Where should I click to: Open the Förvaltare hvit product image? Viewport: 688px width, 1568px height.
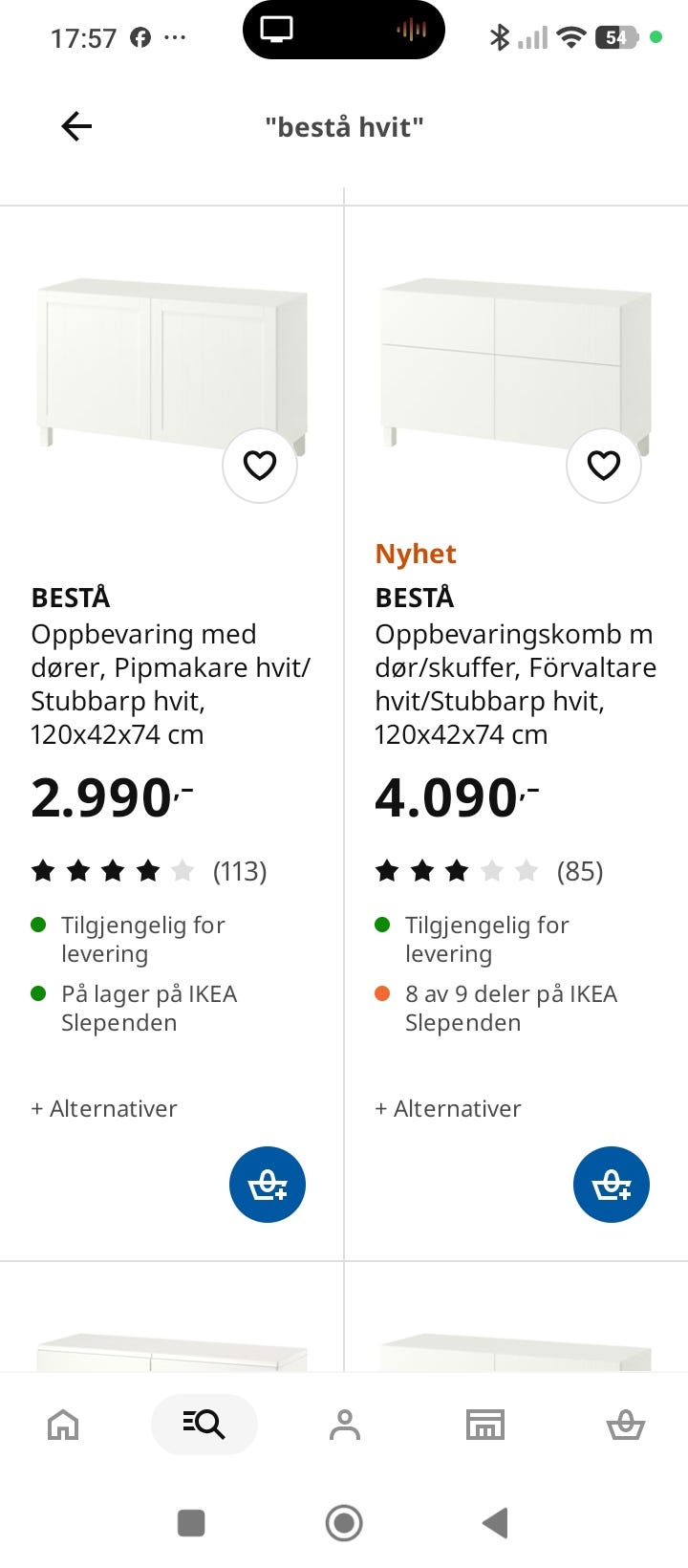[516, 363]
